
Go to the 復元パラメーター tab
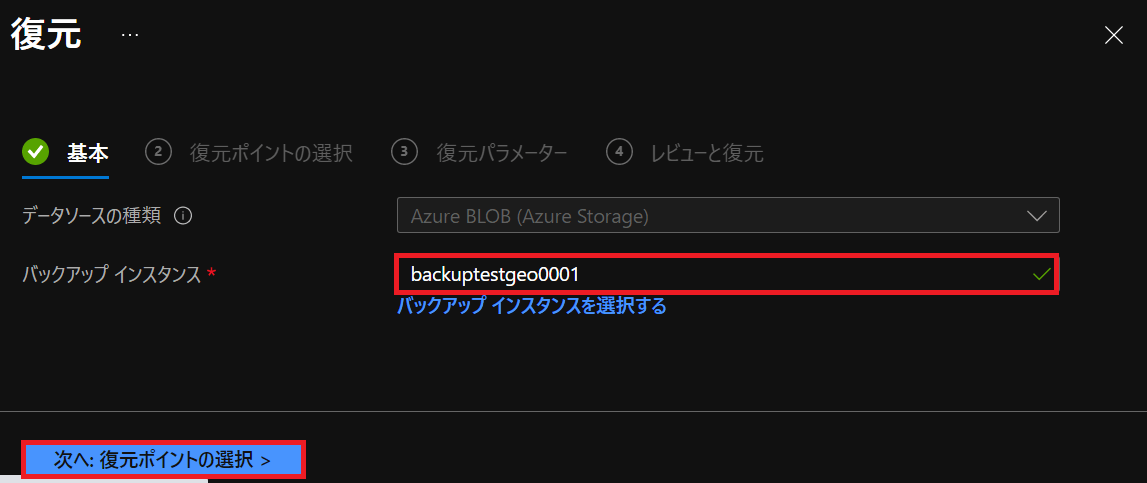pos(502,153)
